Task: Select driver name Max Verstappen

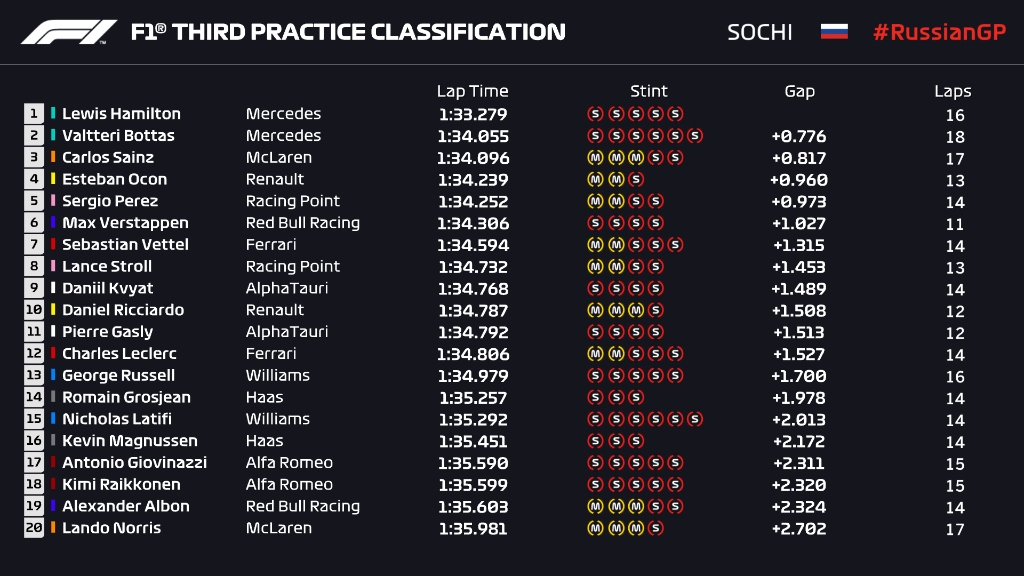Action: pyautogui.click(x=125, y=223)
